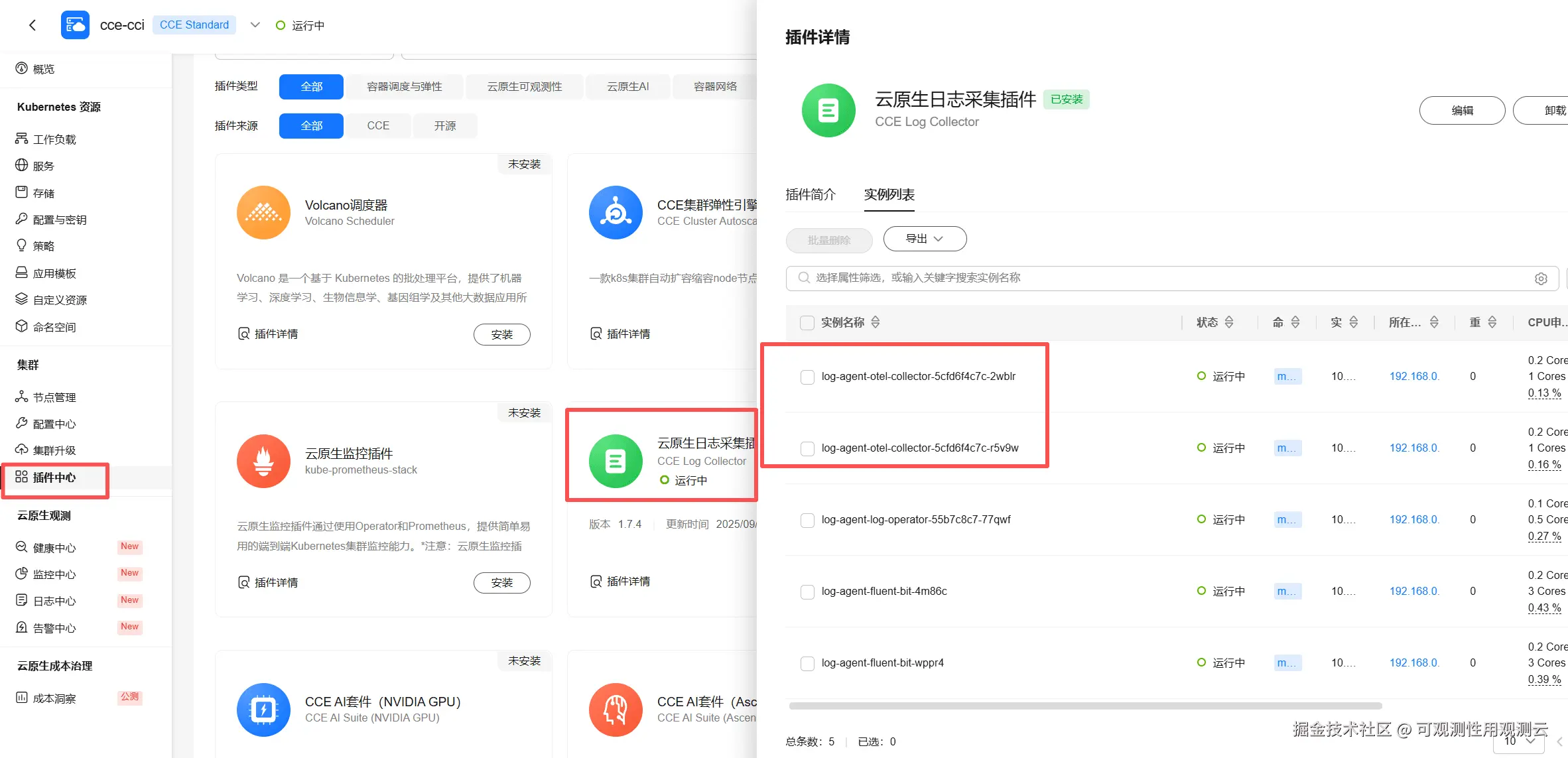Image resolution: width=1568 pixels, height=758 pixels.
Task: Open 节点管理 in the sidebar
Action: 54,397
